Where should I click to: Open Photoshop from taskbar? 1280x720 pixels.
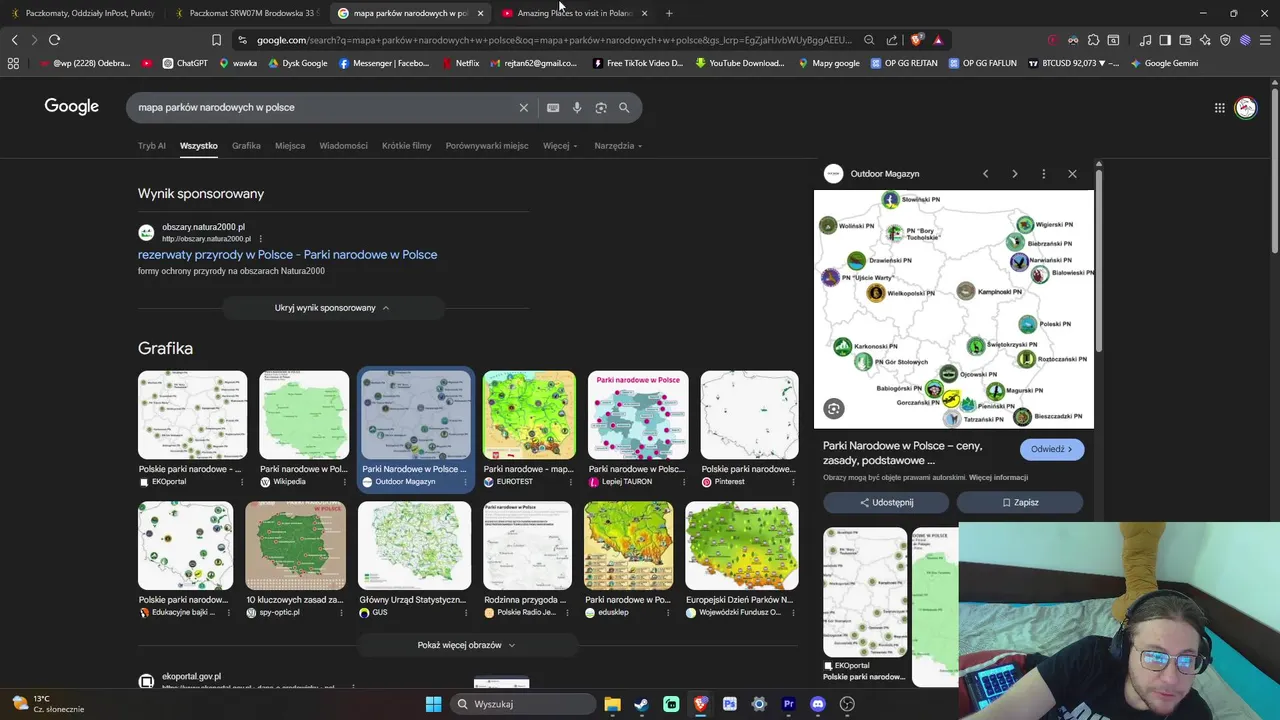click(730, 704)
